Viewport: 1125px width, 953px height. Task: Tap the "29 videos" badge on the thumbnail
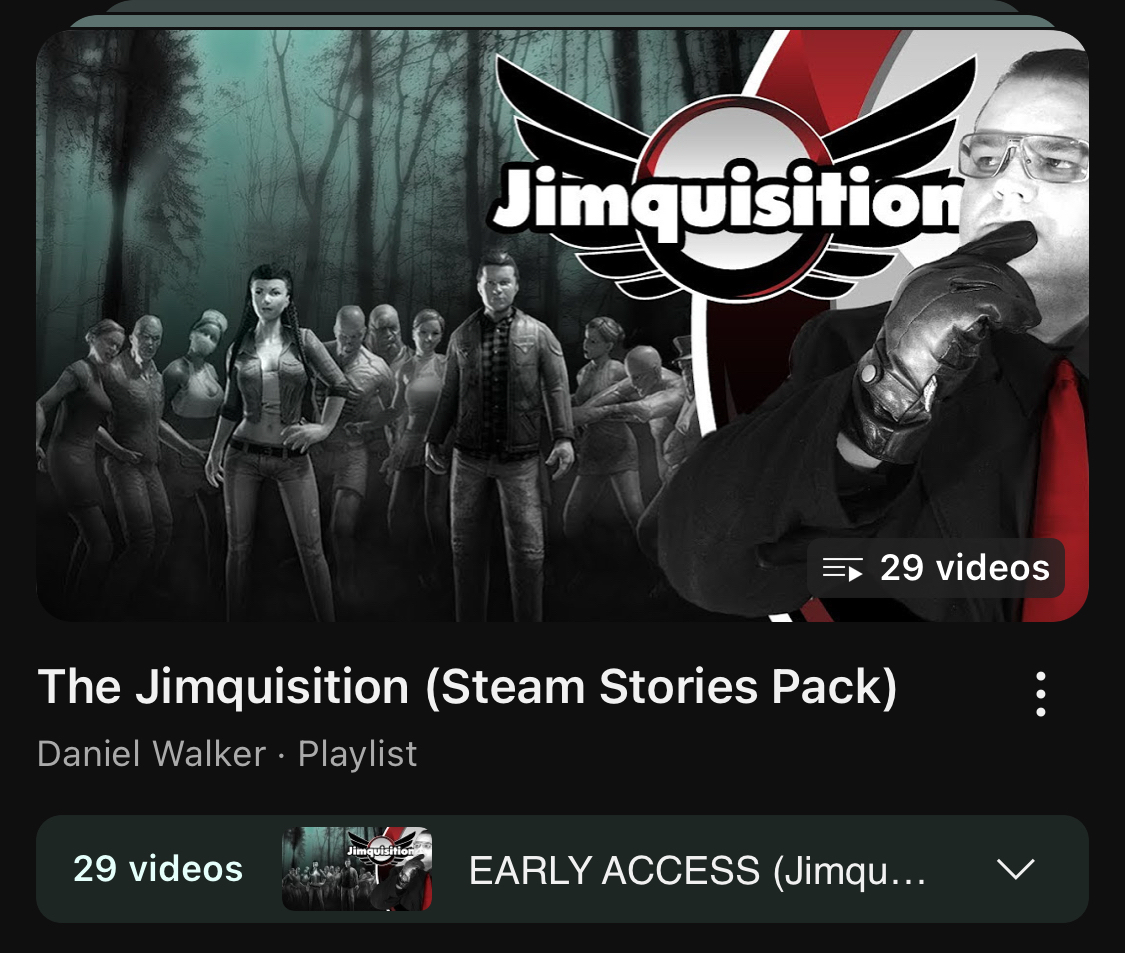pos(936,568)
